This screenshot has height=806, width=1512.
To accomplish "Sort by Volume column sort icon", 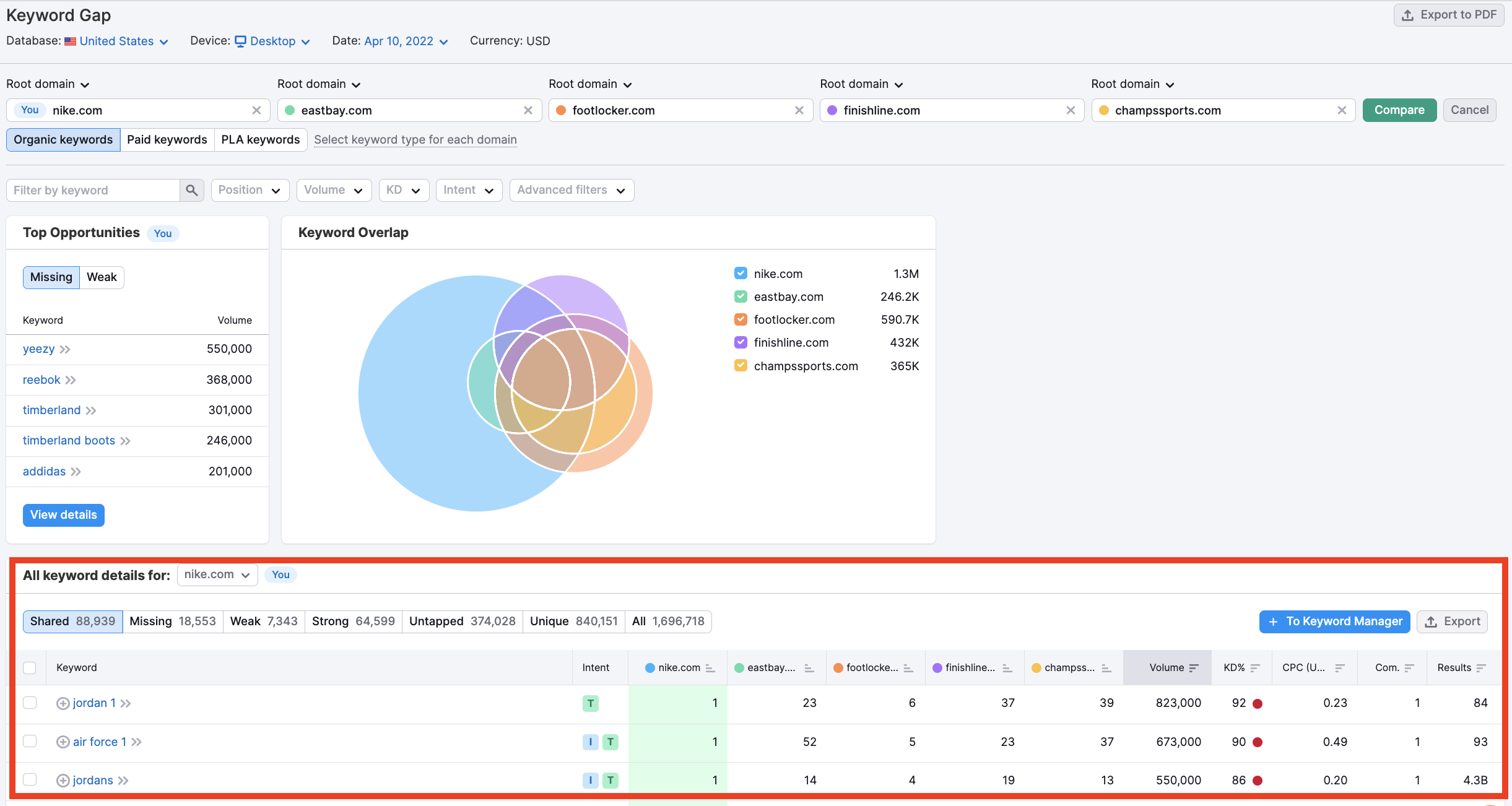I will coord(1194,668).
